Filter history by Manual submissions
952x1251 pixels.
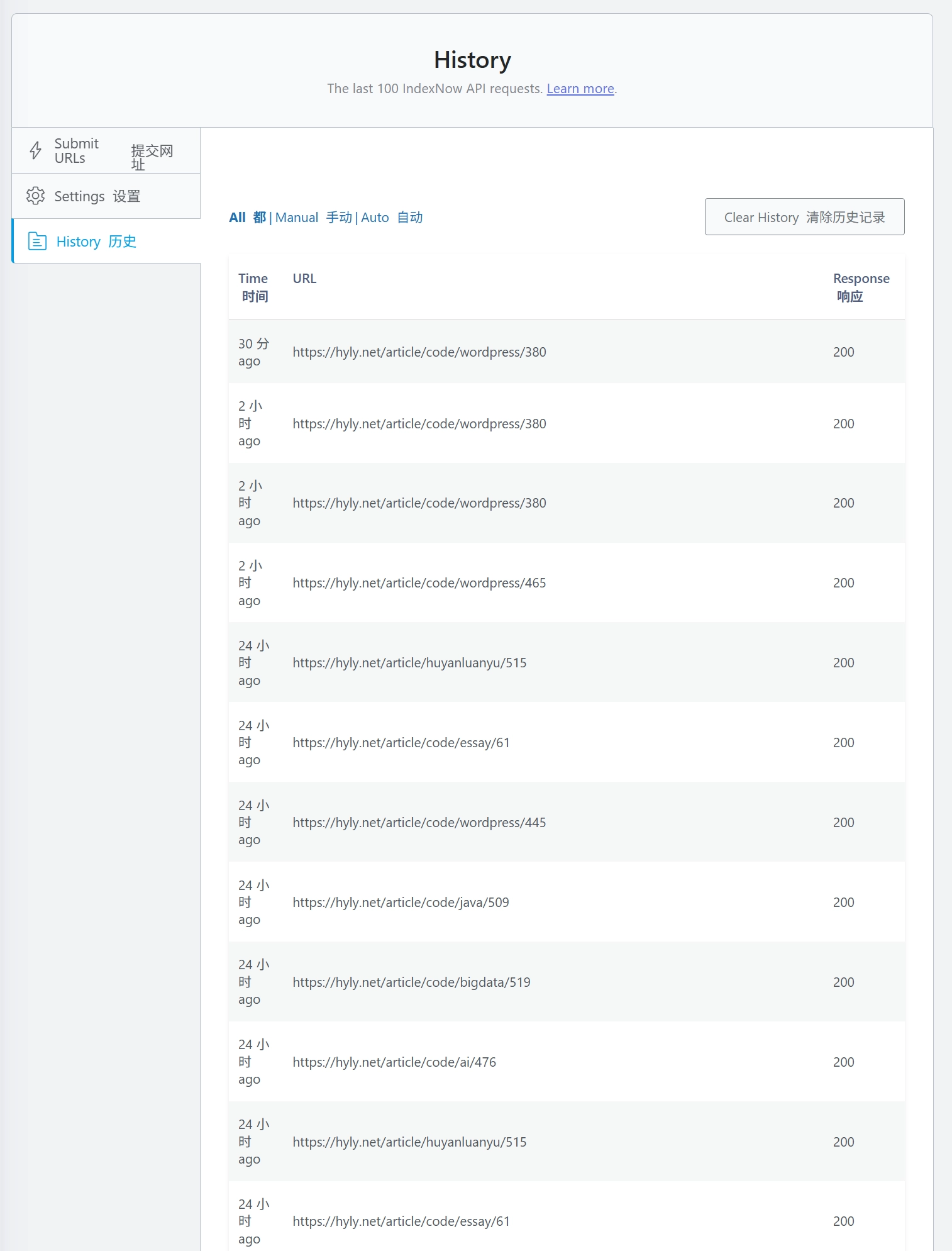click(314, 218)
